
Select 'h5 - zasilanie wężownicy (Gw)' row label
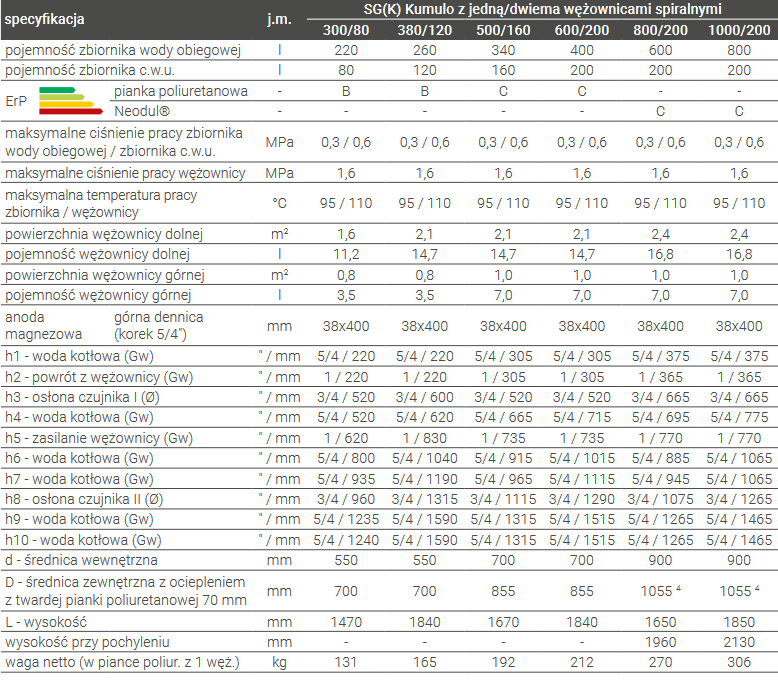point(98,437)
